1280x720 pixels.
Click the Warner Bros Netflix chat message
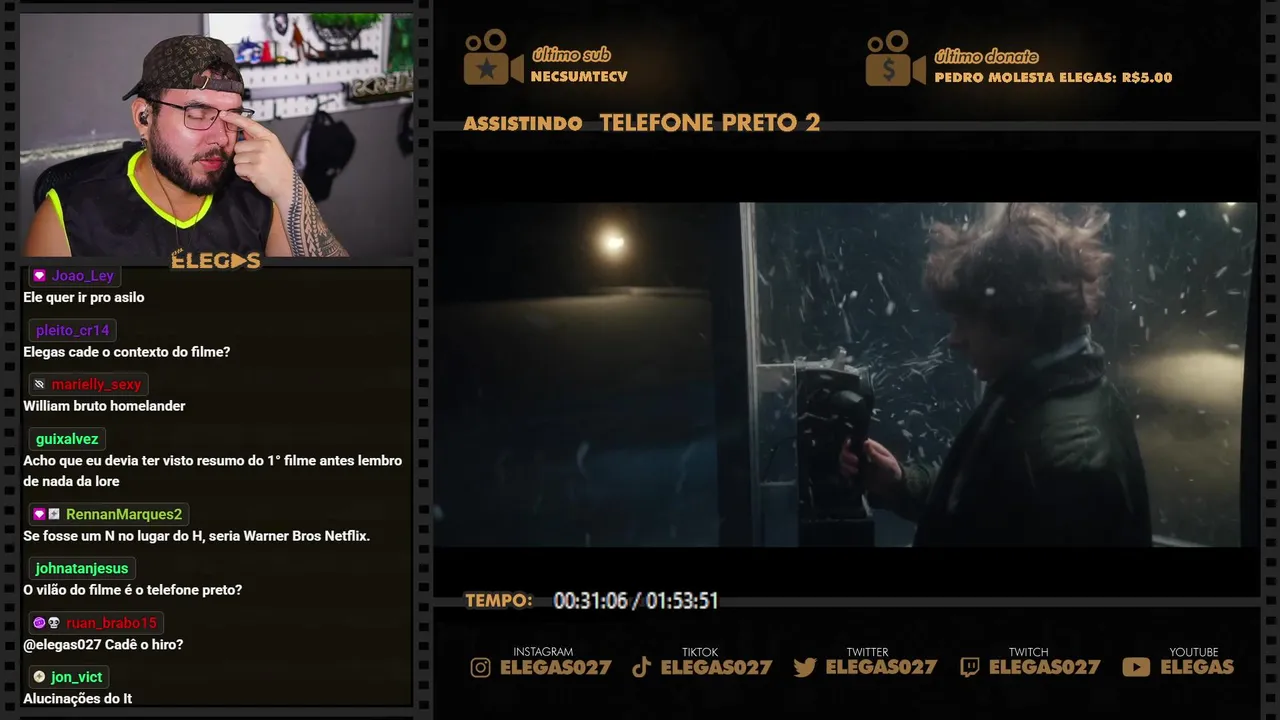(197, 536)
